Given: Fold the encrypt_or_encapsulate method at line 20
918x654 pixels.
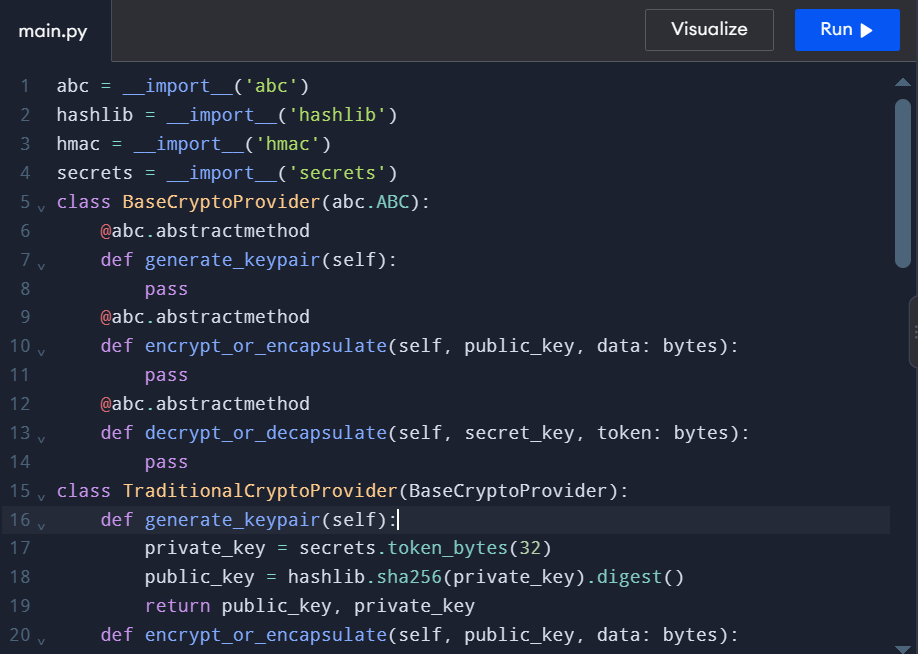Looking at the screenshot, I should click(x=41, y=641).
